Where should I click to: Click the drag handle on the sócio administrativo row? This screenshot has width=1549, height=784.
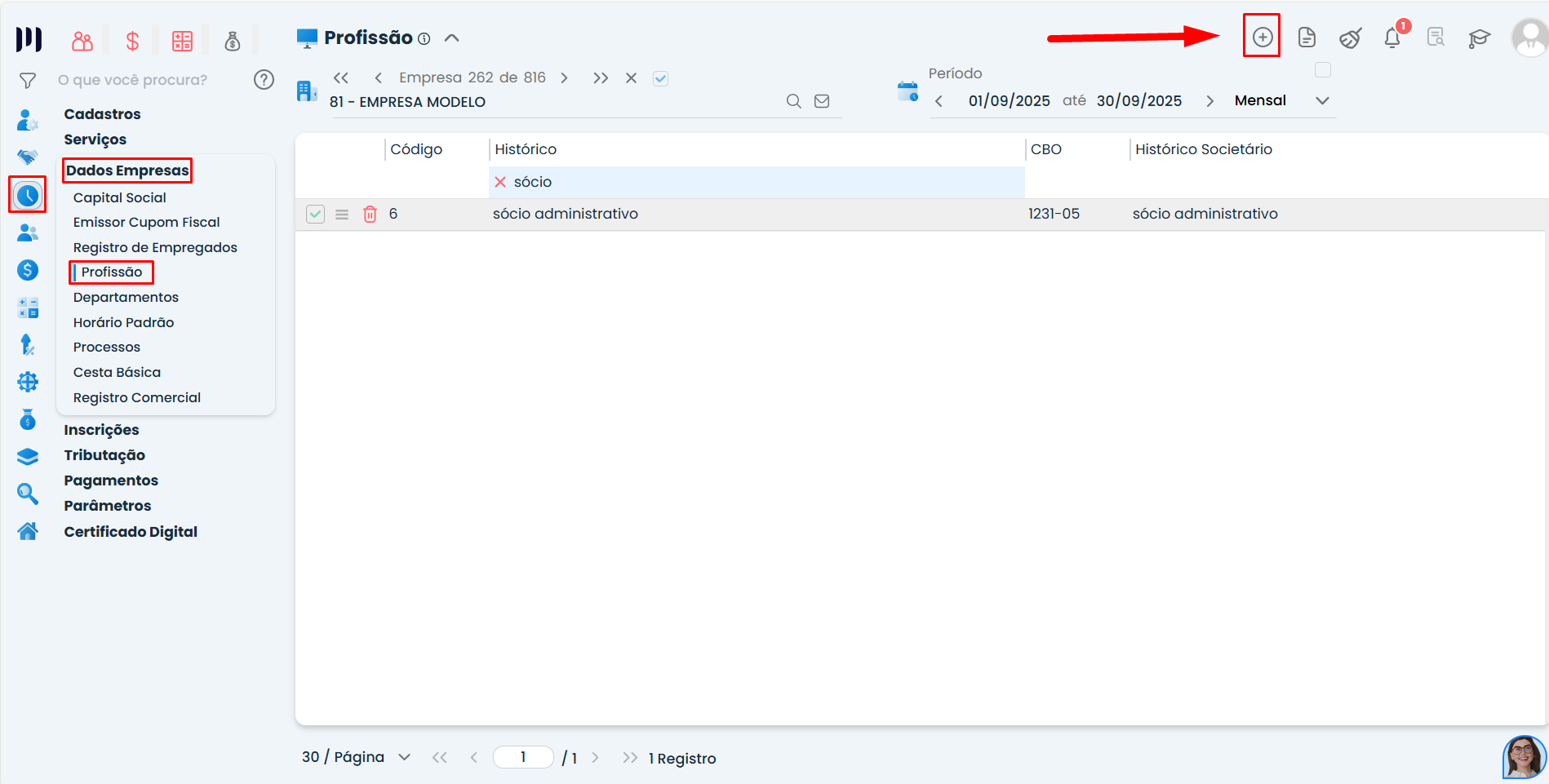(x=342, y=215)
